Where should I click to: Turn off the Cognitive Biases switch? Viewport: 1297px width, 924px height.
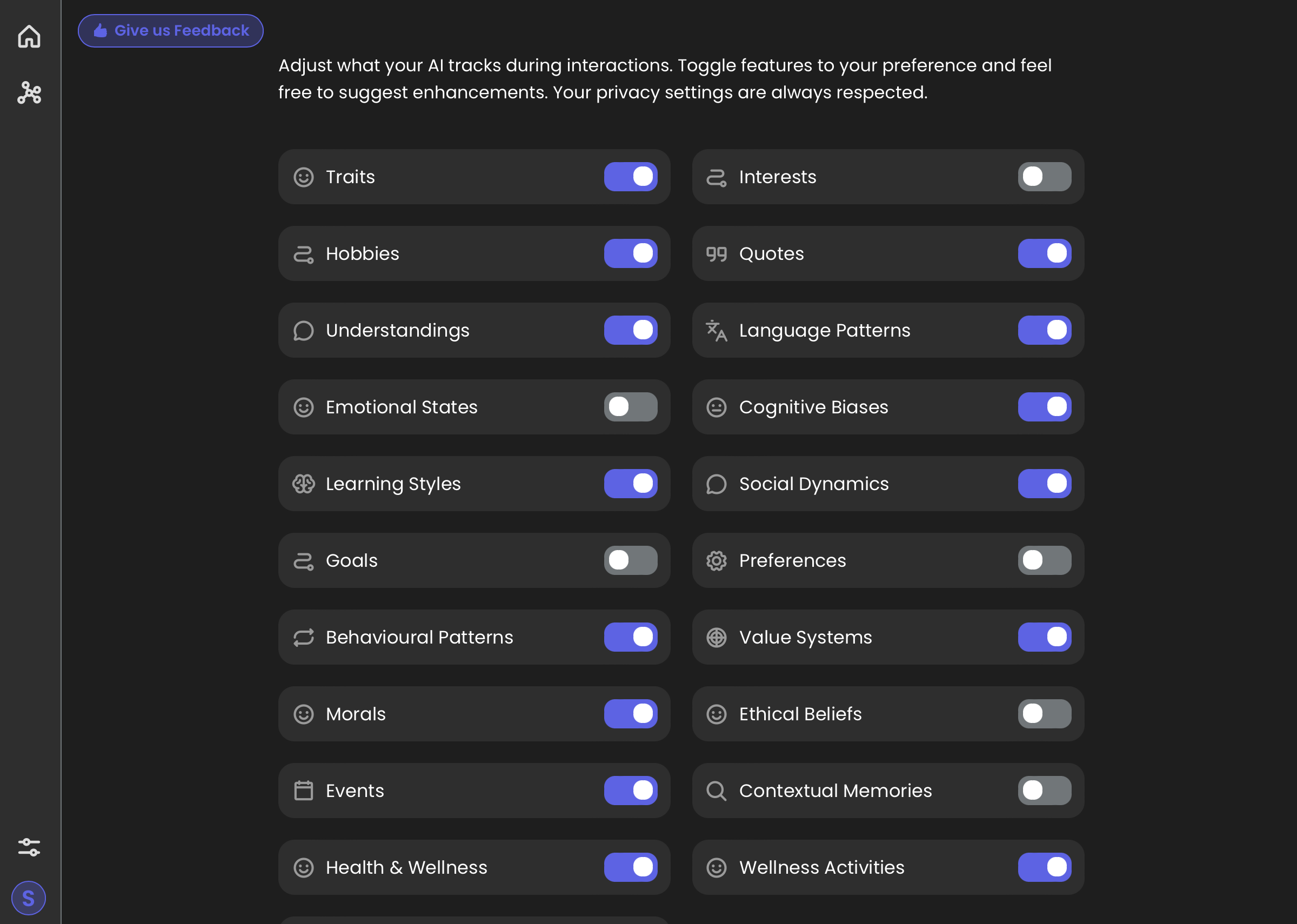[x=1044, y=407]
